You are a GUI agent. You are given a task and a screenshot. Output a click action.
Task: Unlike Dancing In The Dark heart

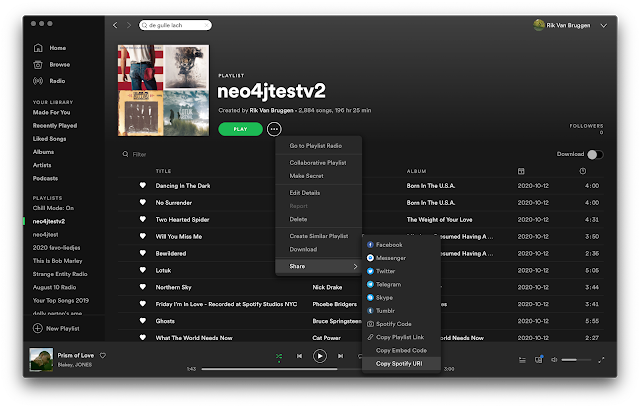coord(142,185)
